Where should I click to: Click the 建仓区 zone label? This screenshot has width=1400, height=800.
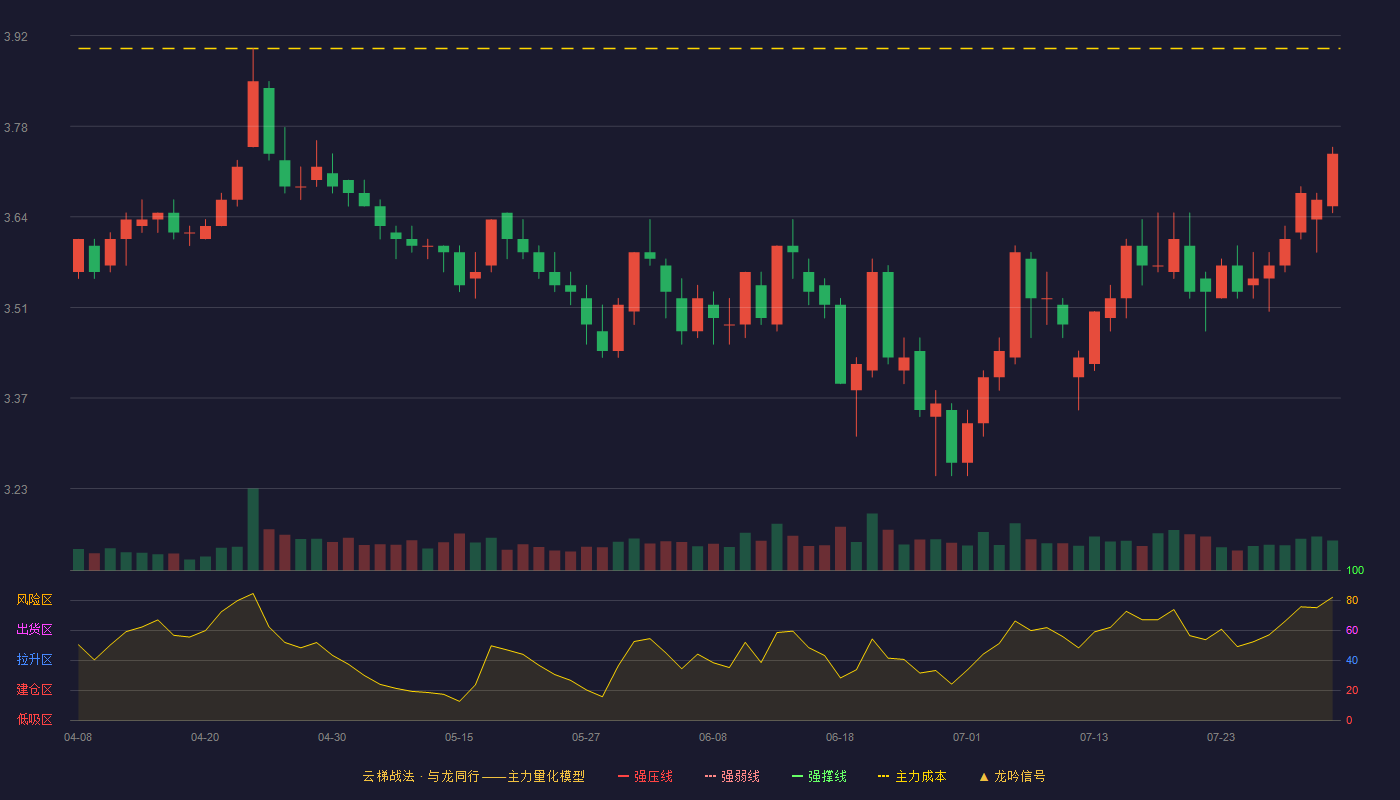pyautogui.click(x=35, y=690)
